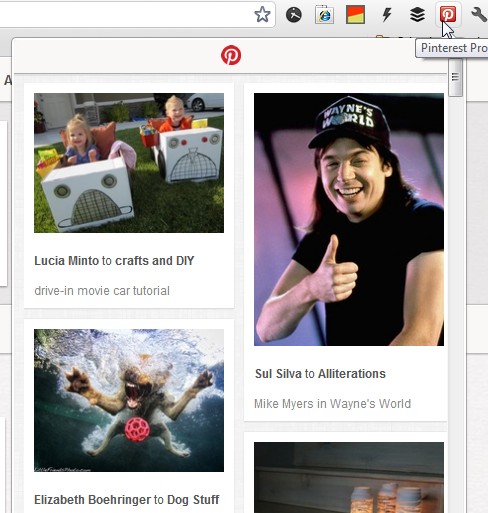Viewport: 488px width, 513px height.
Task: Visit Sul Silva's profile link
Action: (x=278, y=374)
